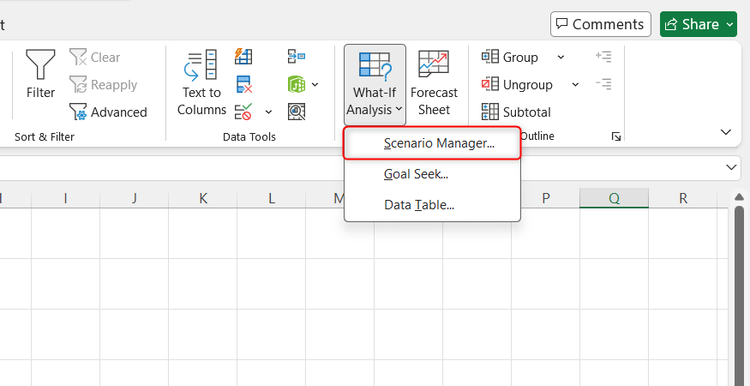Click the Ungroup button
Image resolution: width=750 pixels, height=386 pixels.
click(x=517, y=85)
